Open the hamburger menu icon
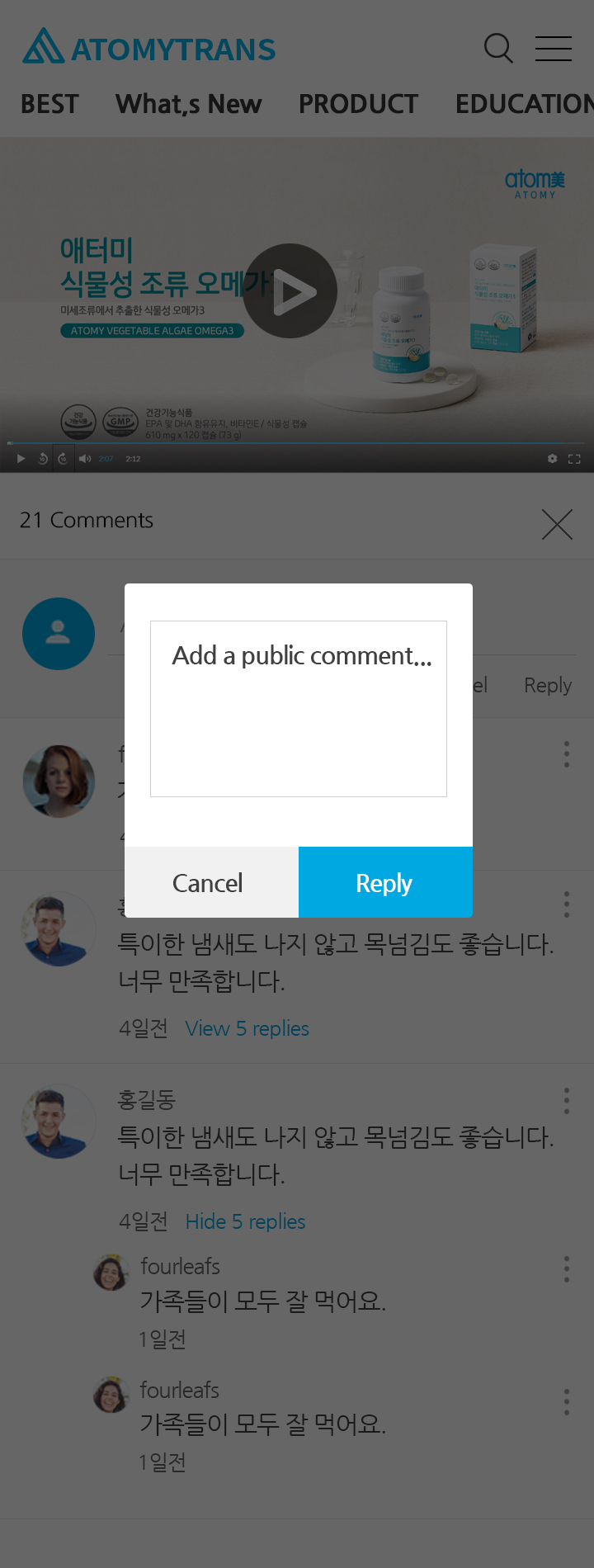The width and height of the screenshot is (594, 1568). pyautogui.click(x=553, y=49)
